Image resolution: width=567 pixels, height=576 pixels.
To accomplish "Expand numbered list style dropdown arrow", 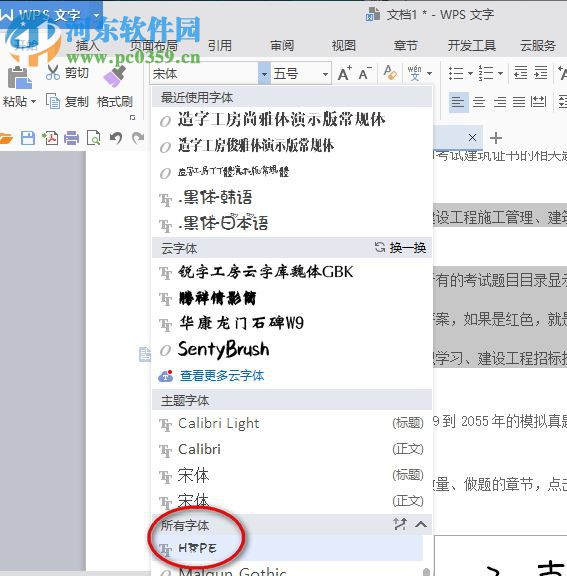I will (x=501, y=73).
